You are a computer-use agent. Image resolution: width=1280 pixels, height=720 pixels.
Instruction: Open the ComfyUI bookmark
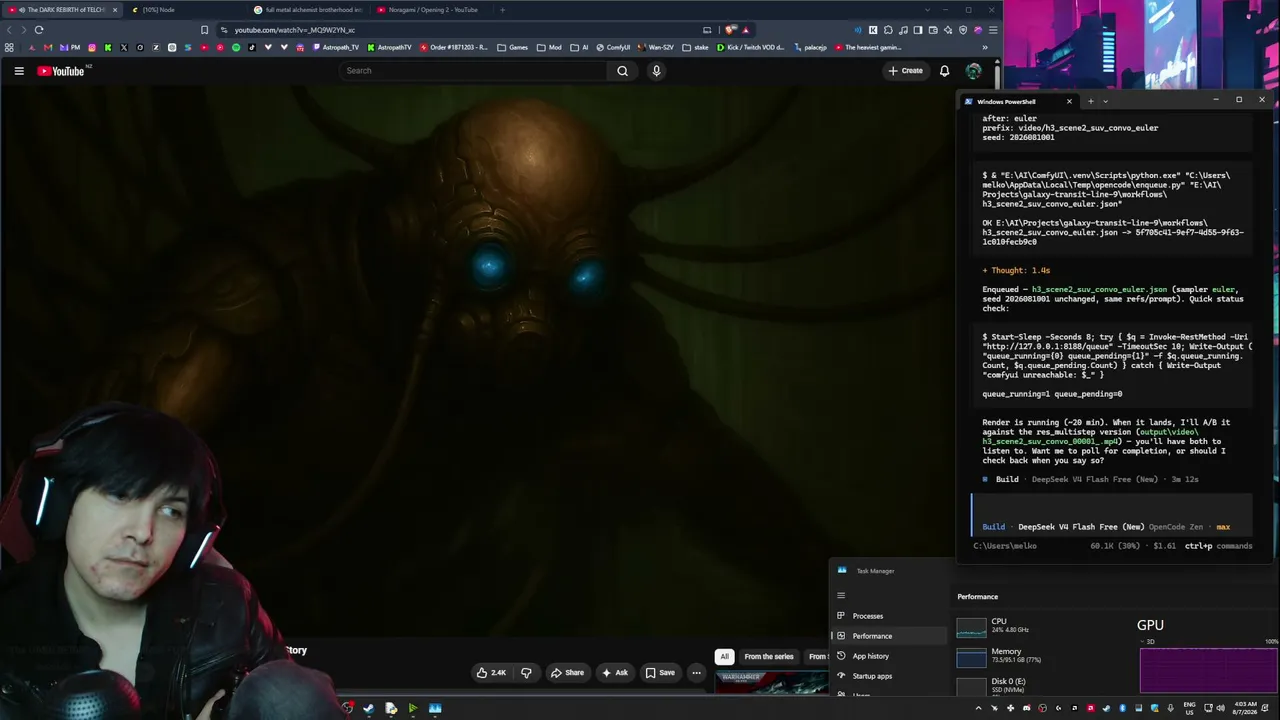pyautogui.click(x=613, y=47)
